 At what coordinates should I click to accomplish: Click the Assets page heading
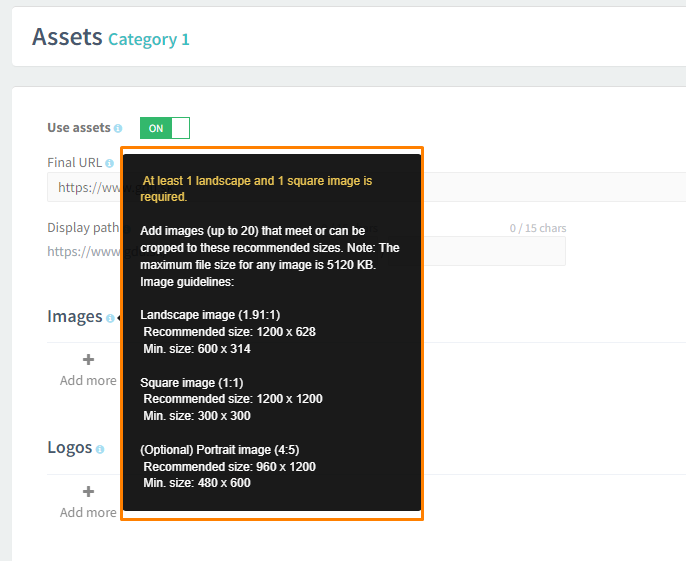click(x=67, y=37)
